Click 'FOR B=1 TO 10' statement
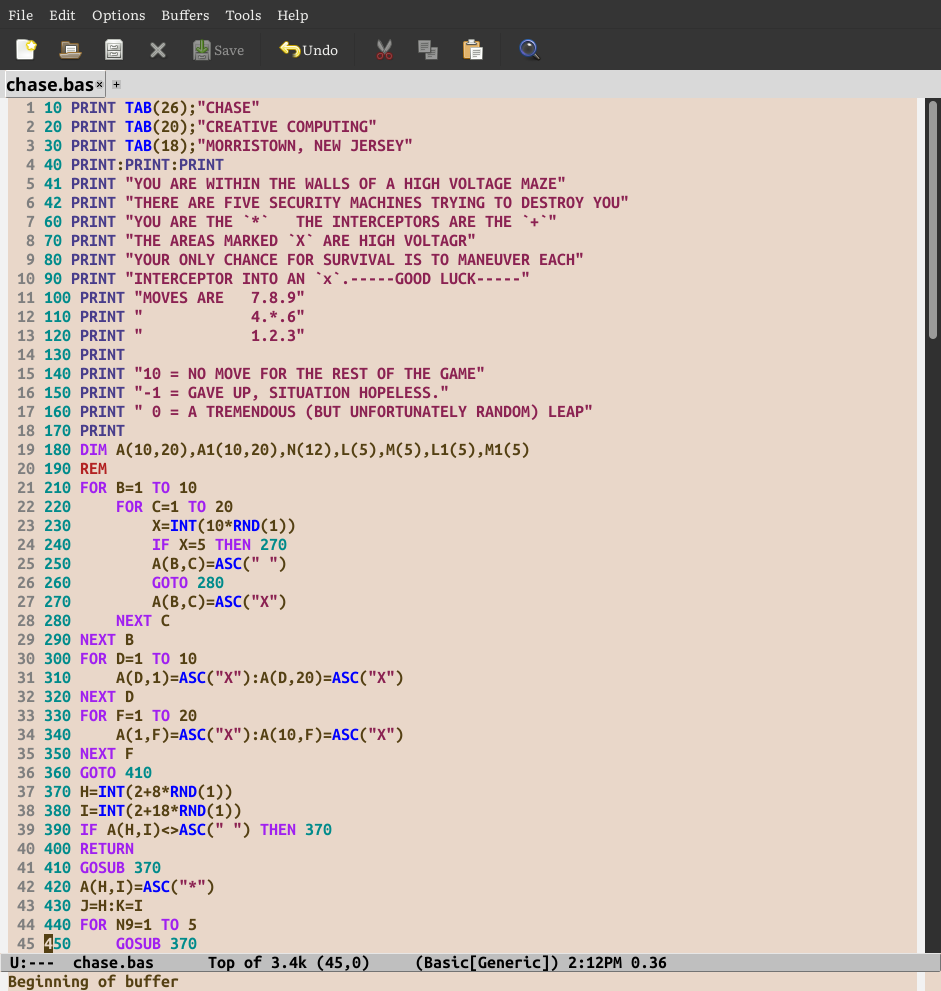 [138, 488]
